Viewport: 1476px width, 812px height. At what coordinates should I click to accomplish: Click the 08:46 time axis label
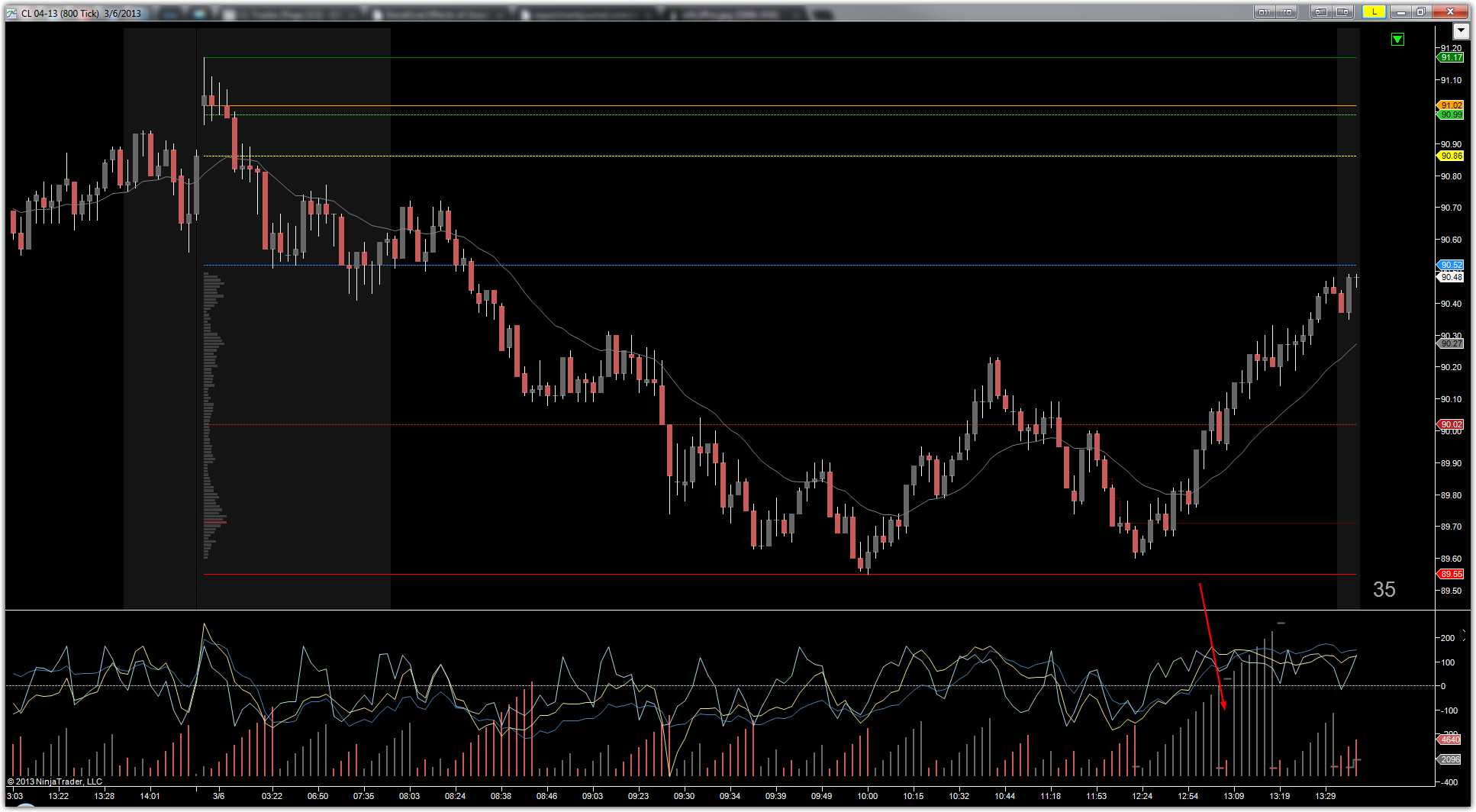coord(547,796)
